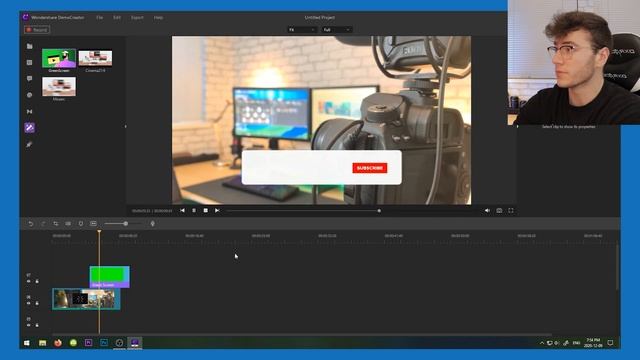The image size is (640, 360).
Task: Open the Windows notification center
Action: (610, 343)
